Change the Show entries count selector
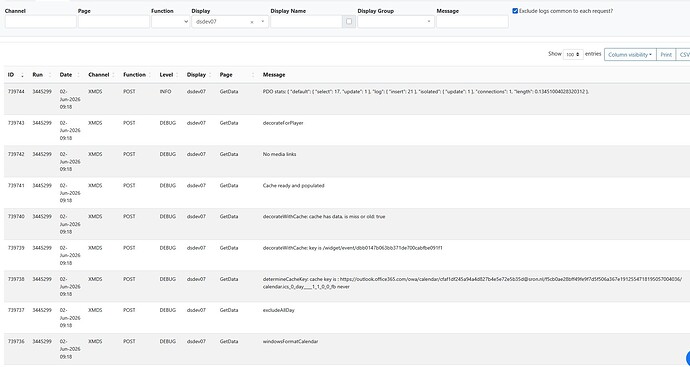 coord(573,55)
